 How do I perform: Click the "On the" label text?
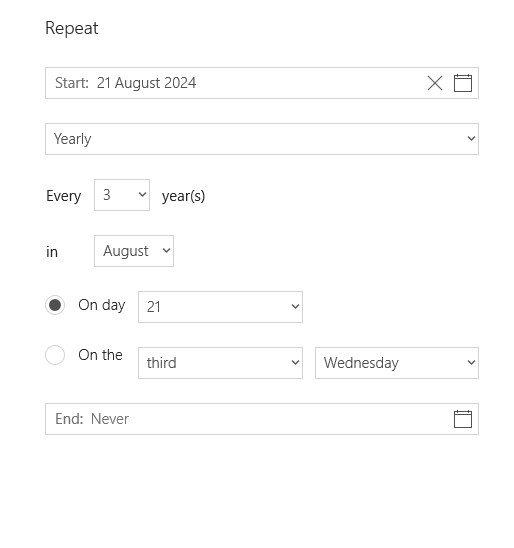tap(100, 355)
